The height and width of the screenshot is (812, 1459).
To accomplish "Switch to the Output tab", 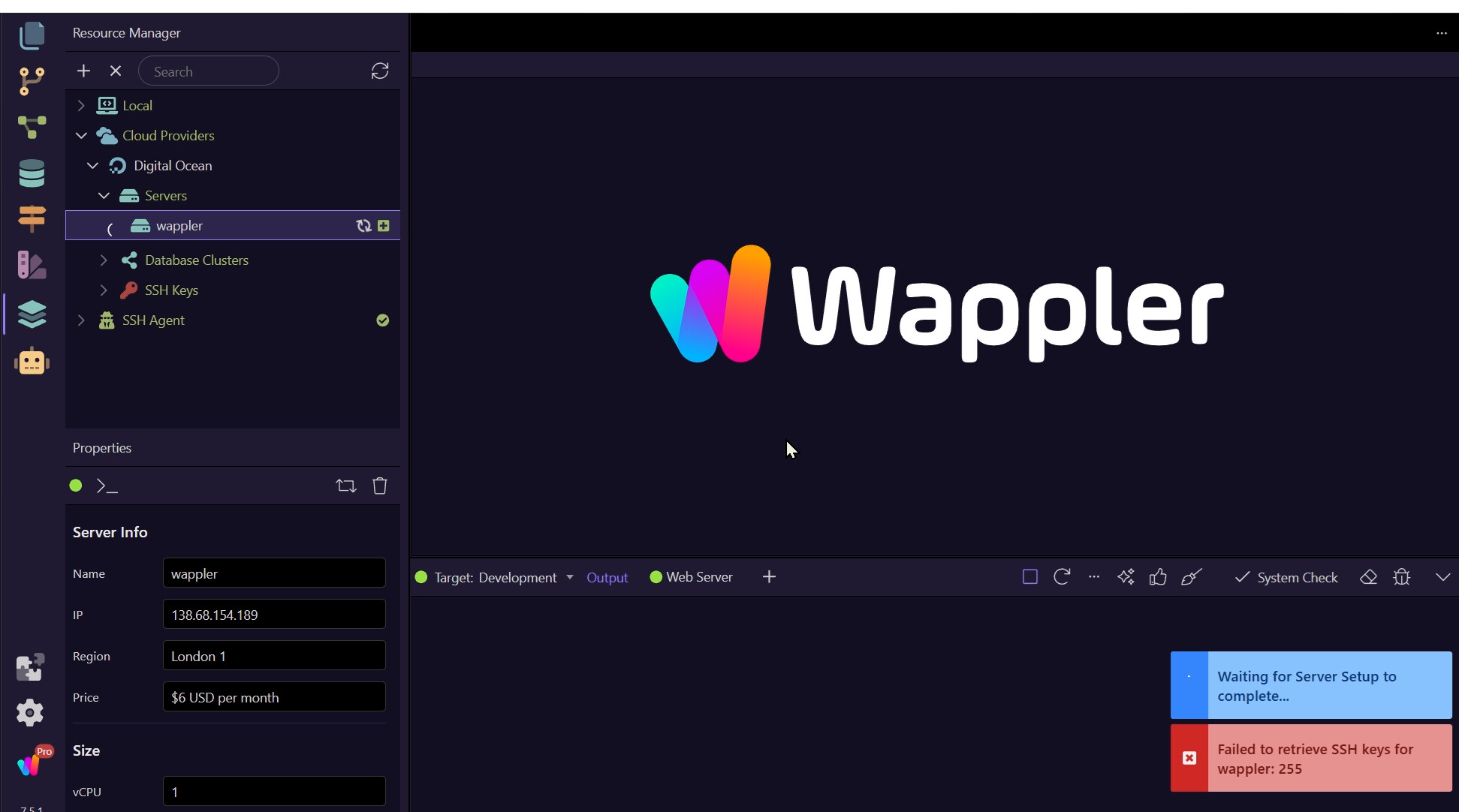I will (x=607, y=577).
